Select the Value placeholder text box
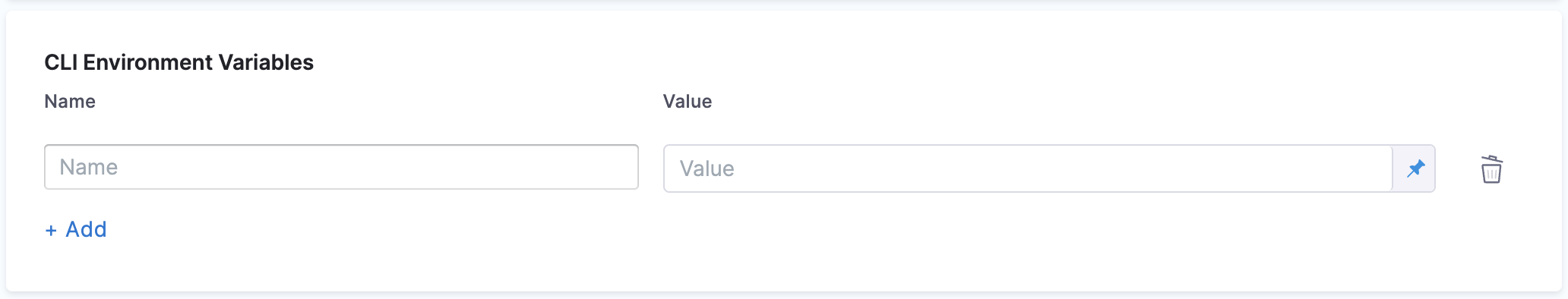This screenshot has width=1568, height=299. 1028,168
